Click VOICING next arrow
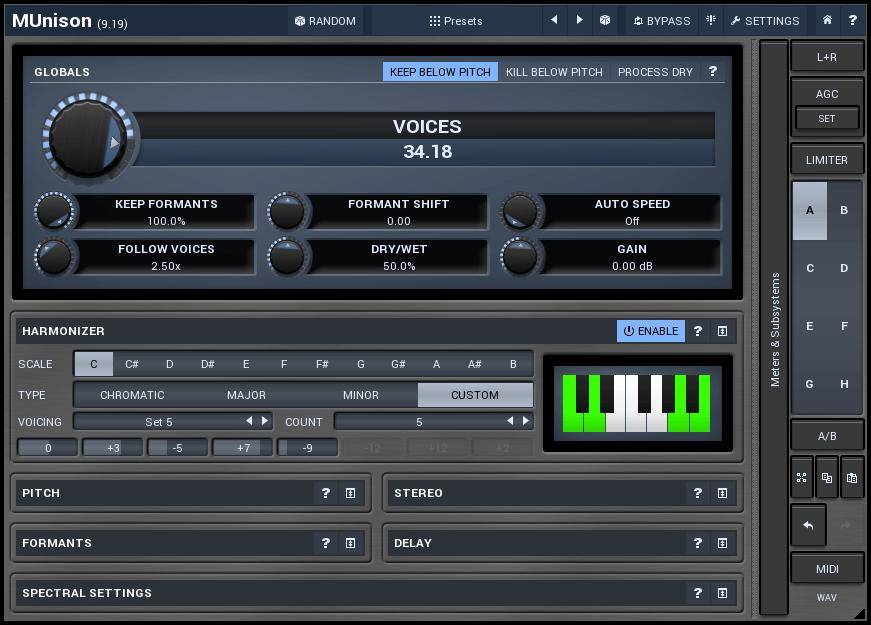Screen dimensions: 871x625 pyautogui.click(x=264, y=421)
